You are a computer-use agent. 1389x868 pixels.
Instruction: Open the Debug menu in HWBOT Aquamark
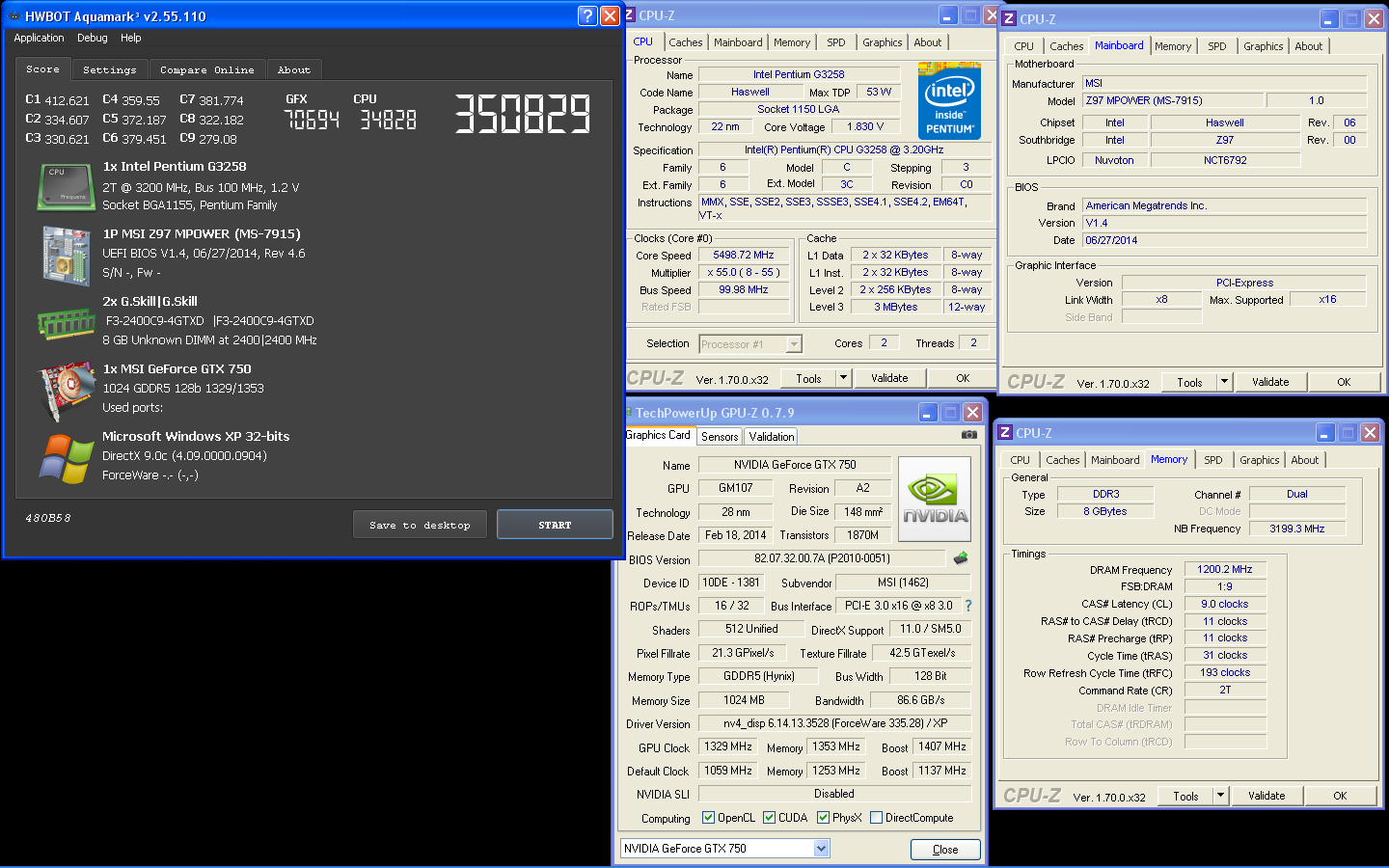click(93, 39)
